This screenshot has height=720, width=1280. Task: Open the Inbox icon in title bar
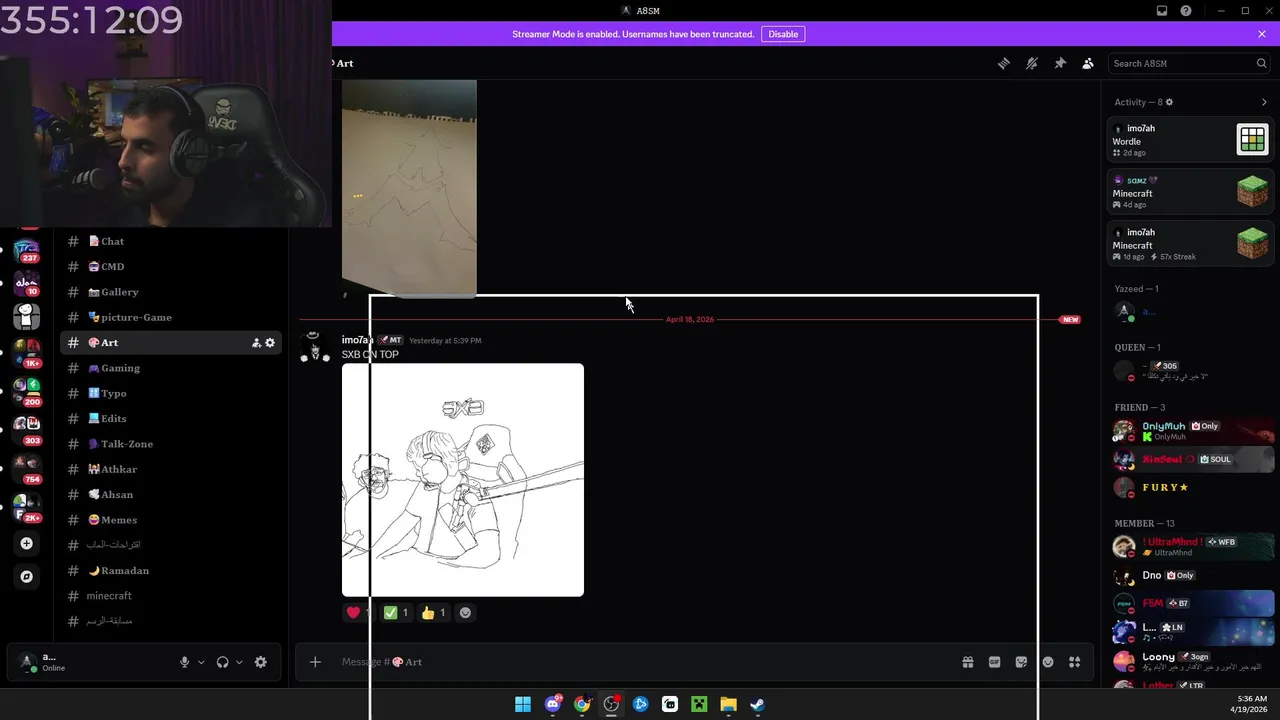pyautogui.click(x=1162, y=10)
